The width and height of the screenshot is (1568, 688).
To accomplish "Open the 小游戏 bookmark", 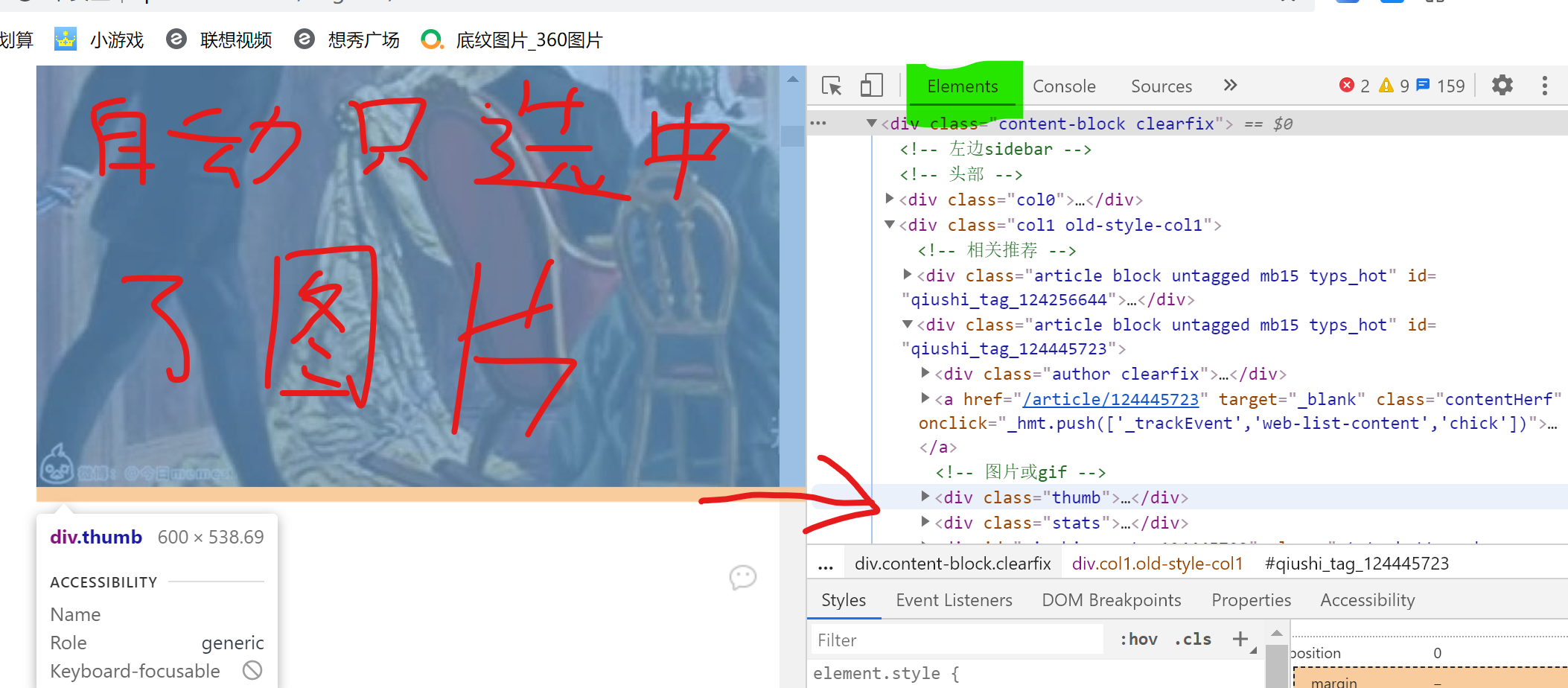I will point(116,39).
